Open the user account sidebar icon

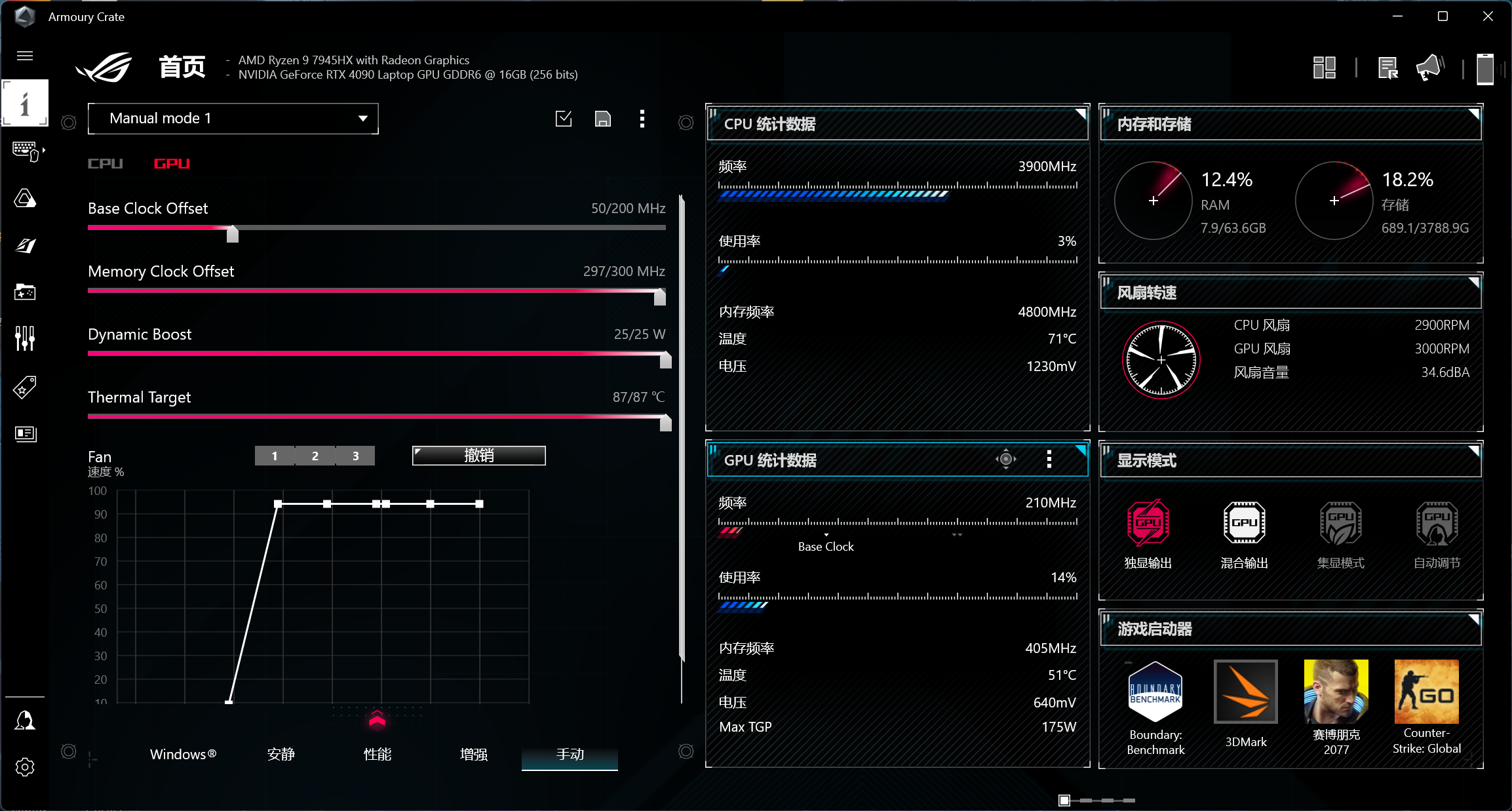point(25,721)
